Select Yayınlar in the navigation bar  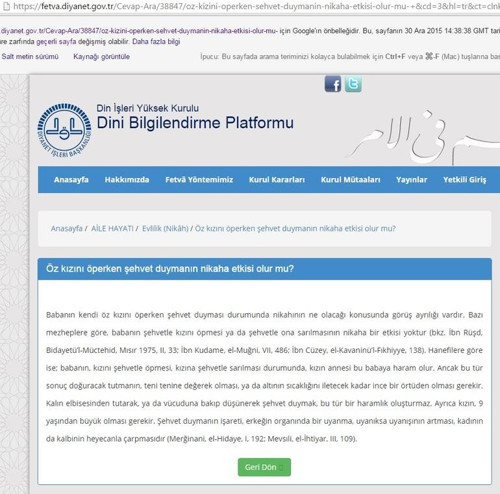(411, 180)
